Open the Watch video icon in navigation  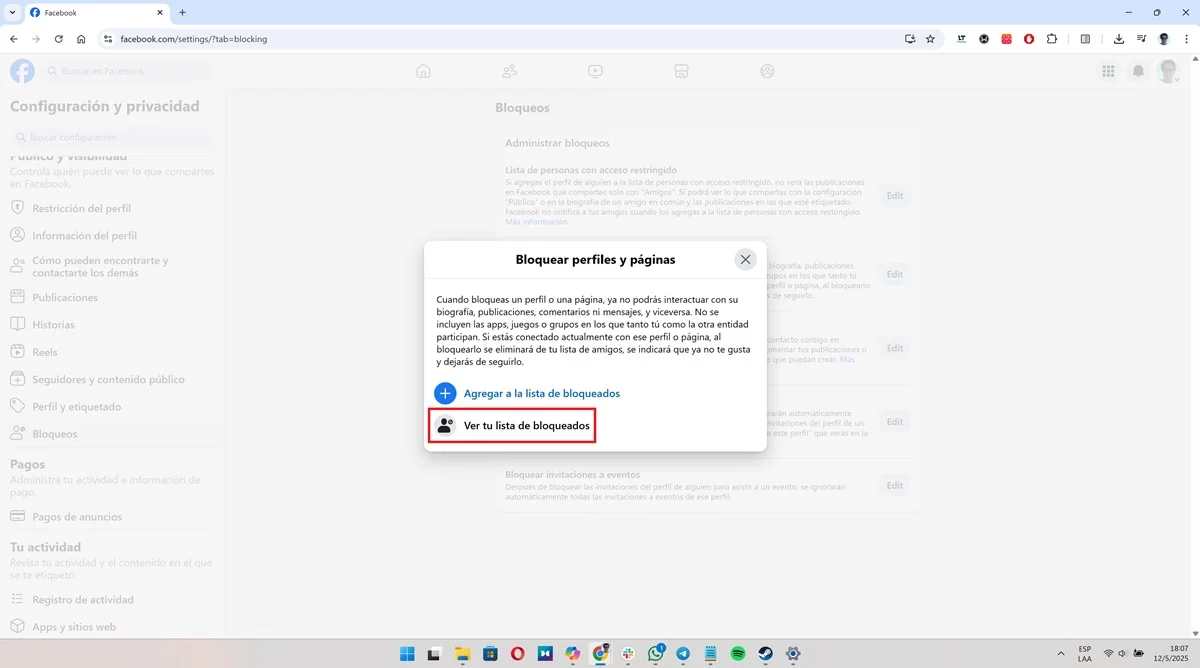595,71
